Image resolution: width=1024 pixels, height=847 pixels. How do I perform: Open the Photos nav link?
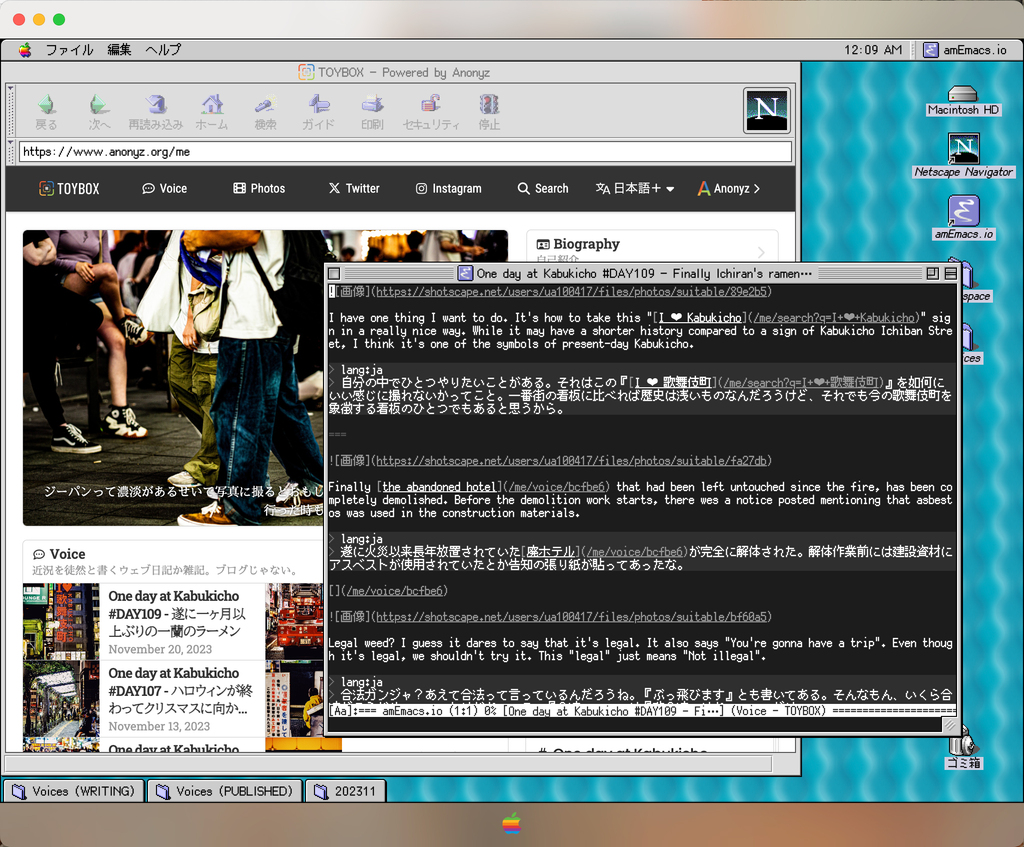[x=259, y=189]
